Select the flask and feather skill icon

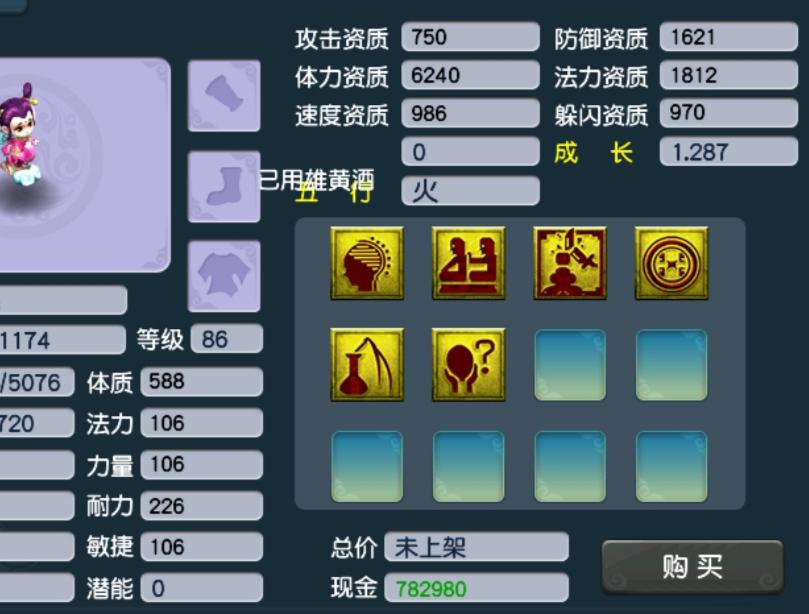coord(367,365)
